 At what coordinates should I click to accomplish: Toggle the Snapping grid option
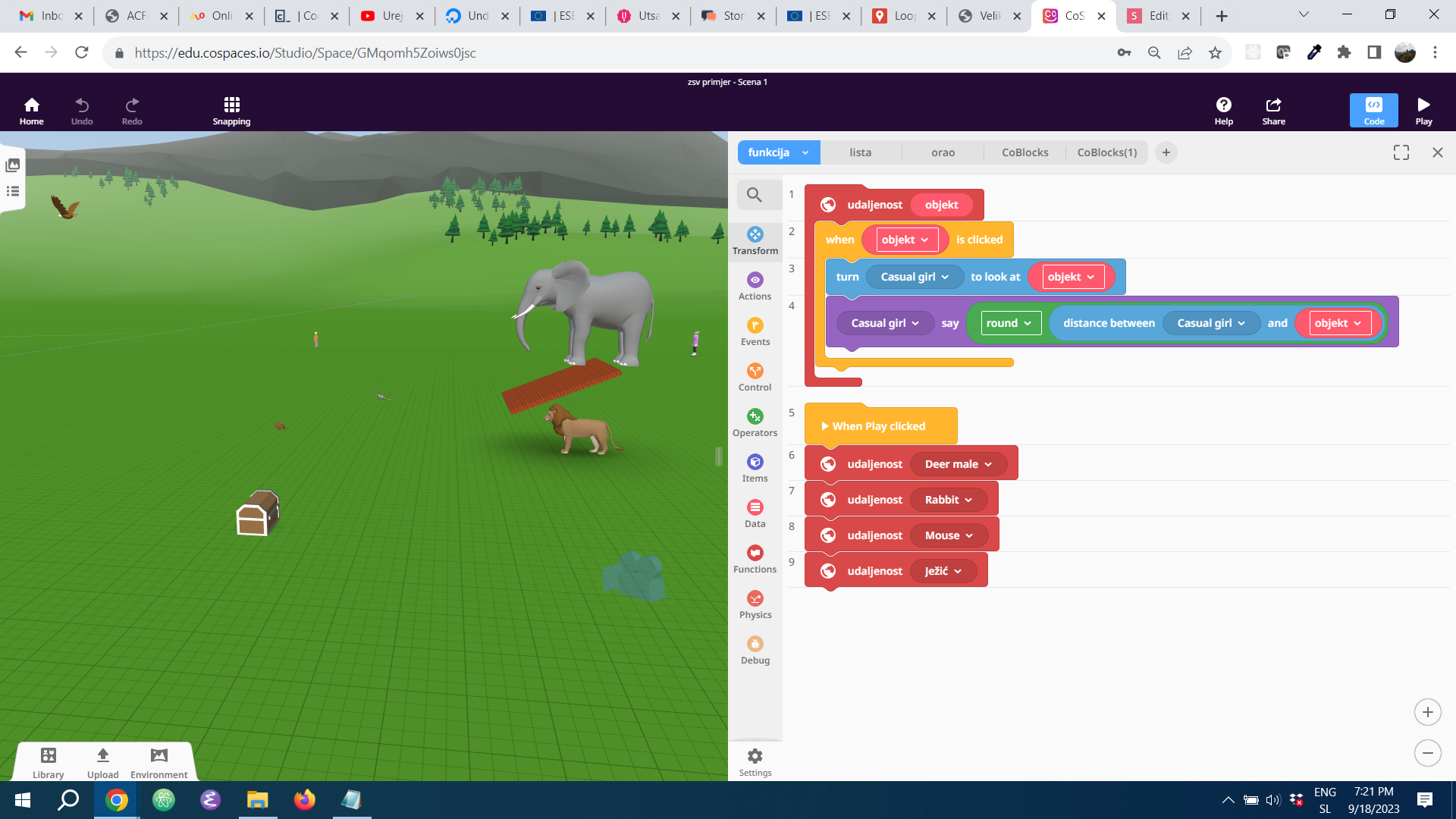point(231,110)
